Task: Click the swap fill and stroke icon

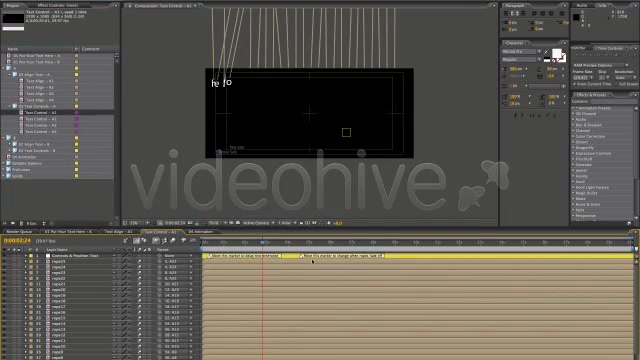Action: coord(563,51)
